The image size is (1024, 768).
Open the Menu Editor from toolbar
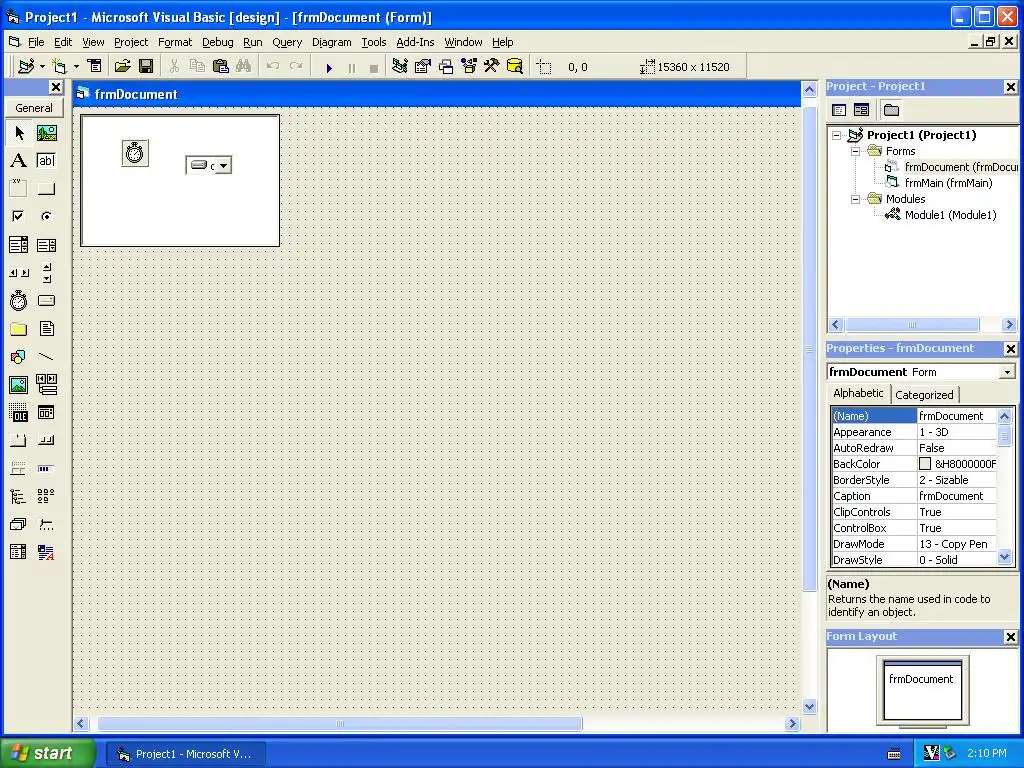pos(95,66)
